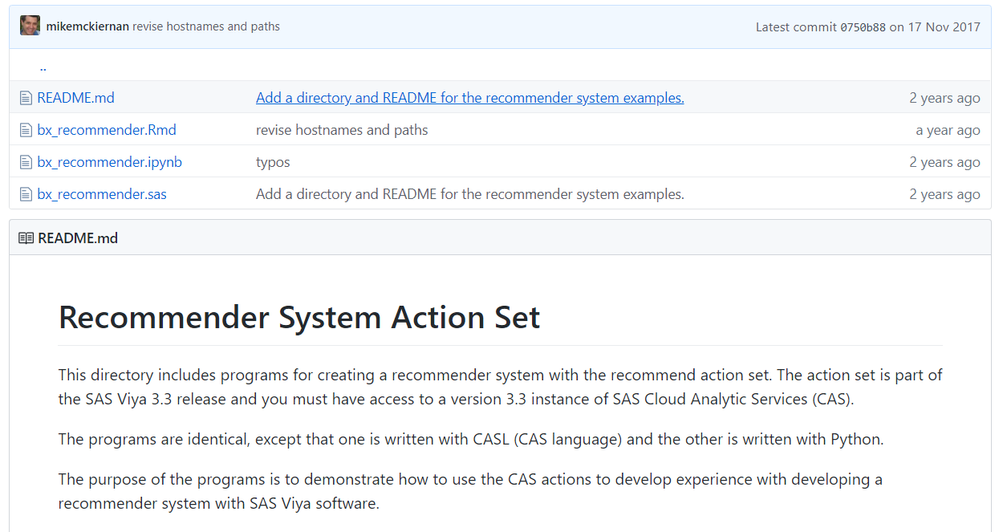999x532 pixels.
Task: Open the bx_recommender.sas file
Action: tap(102, 194)
